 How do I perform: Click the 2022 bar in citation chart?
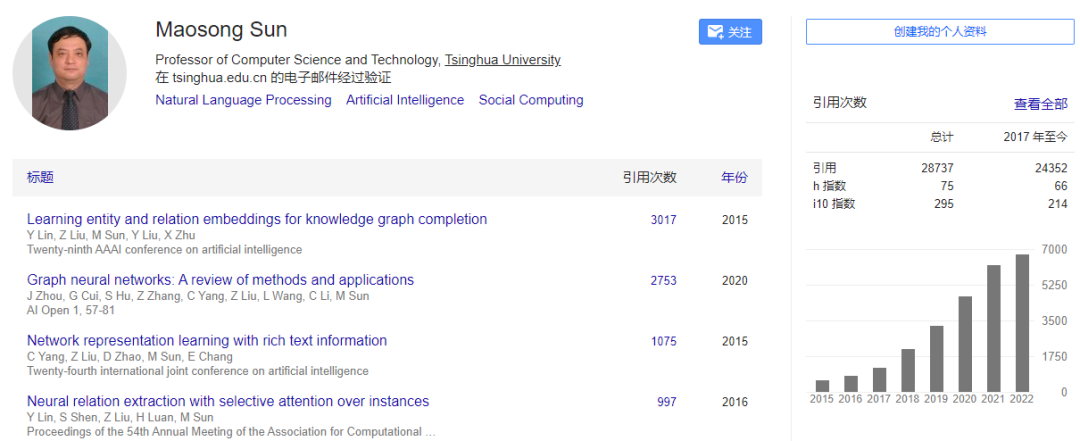[1022, 323]
